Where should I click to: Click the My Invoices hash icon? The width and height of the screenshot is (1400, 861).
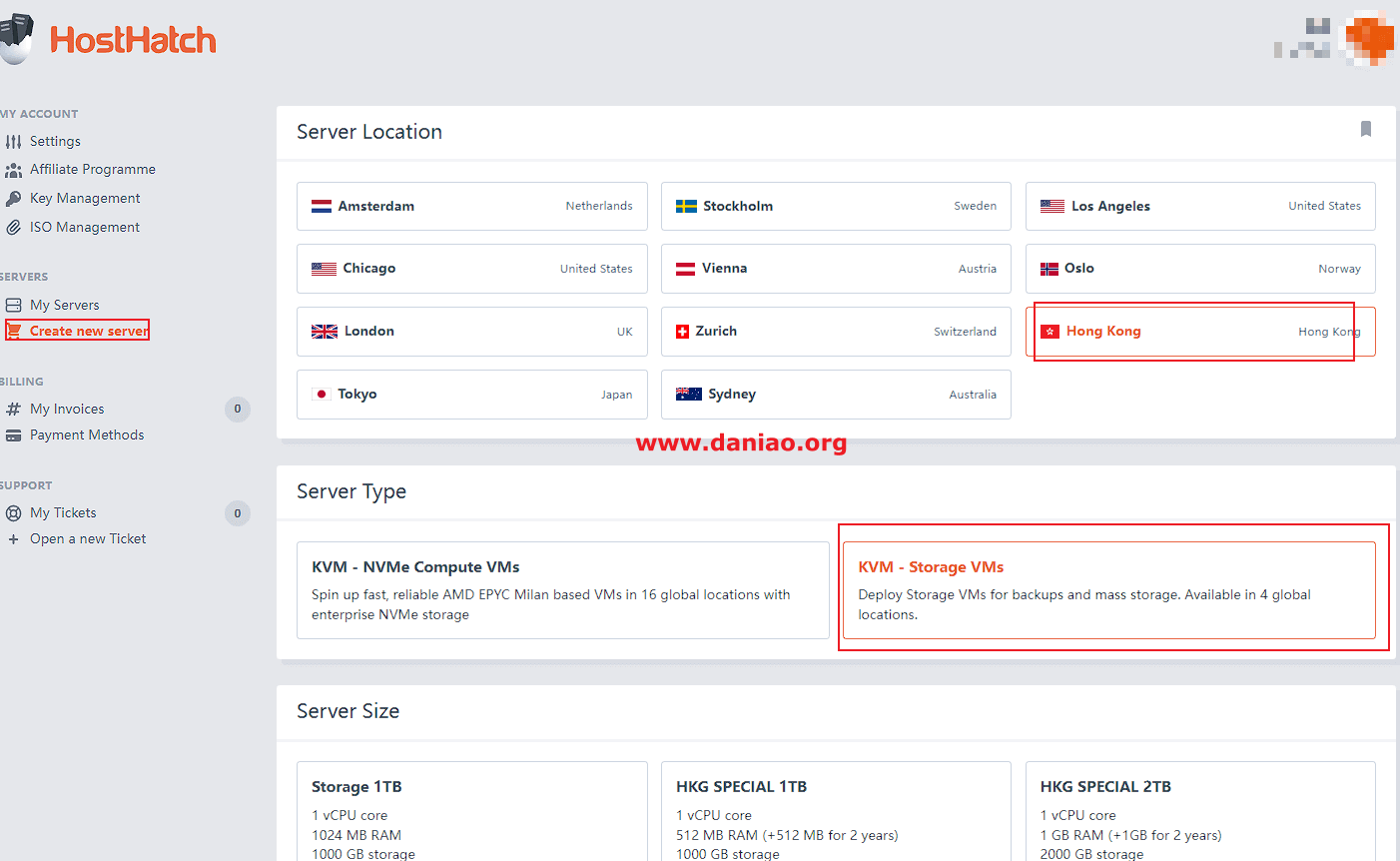[x=13, y=410]
